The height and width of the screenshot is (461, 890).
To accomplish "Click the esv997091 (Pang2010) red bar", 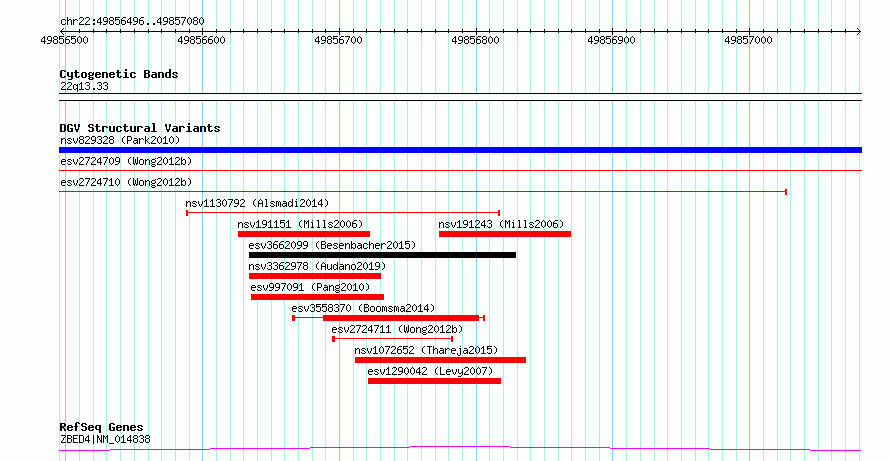I will [x=317, y=297].
